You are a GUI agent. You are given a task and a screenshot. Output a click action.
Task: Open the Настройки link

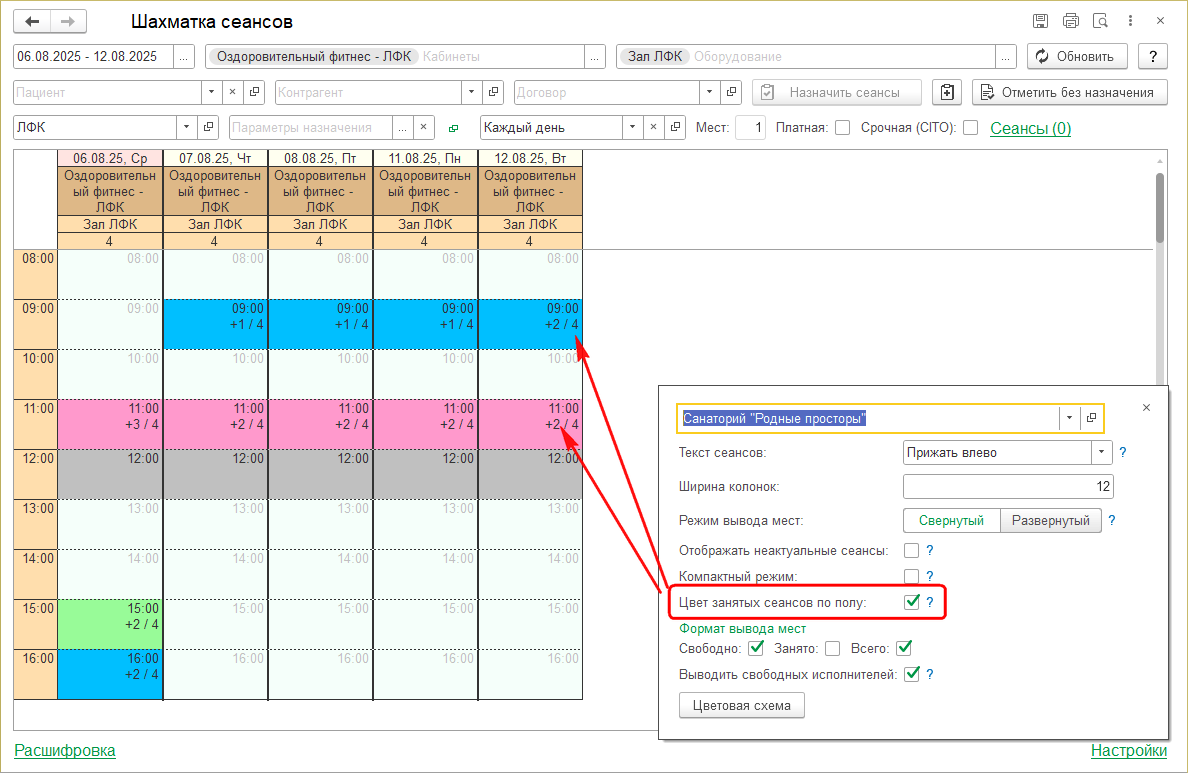1129,750
